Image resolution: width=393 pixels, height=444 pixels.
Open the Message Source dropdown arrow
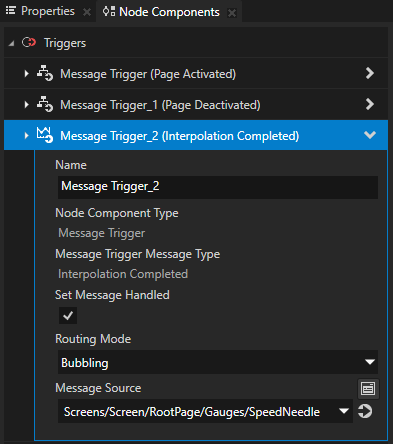pos(344,411)
